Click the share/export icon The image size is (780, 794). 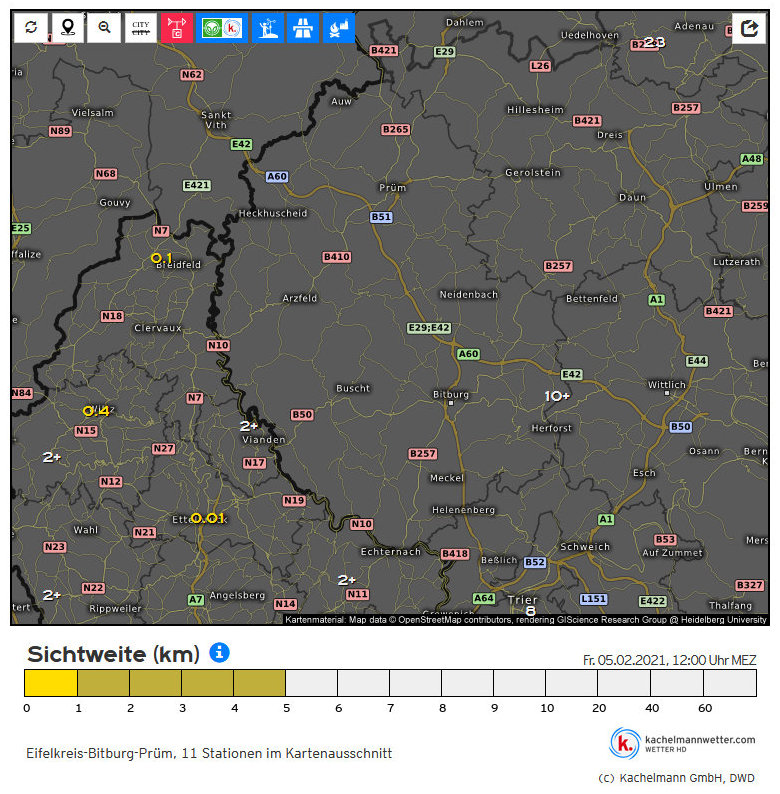[748, 29]
